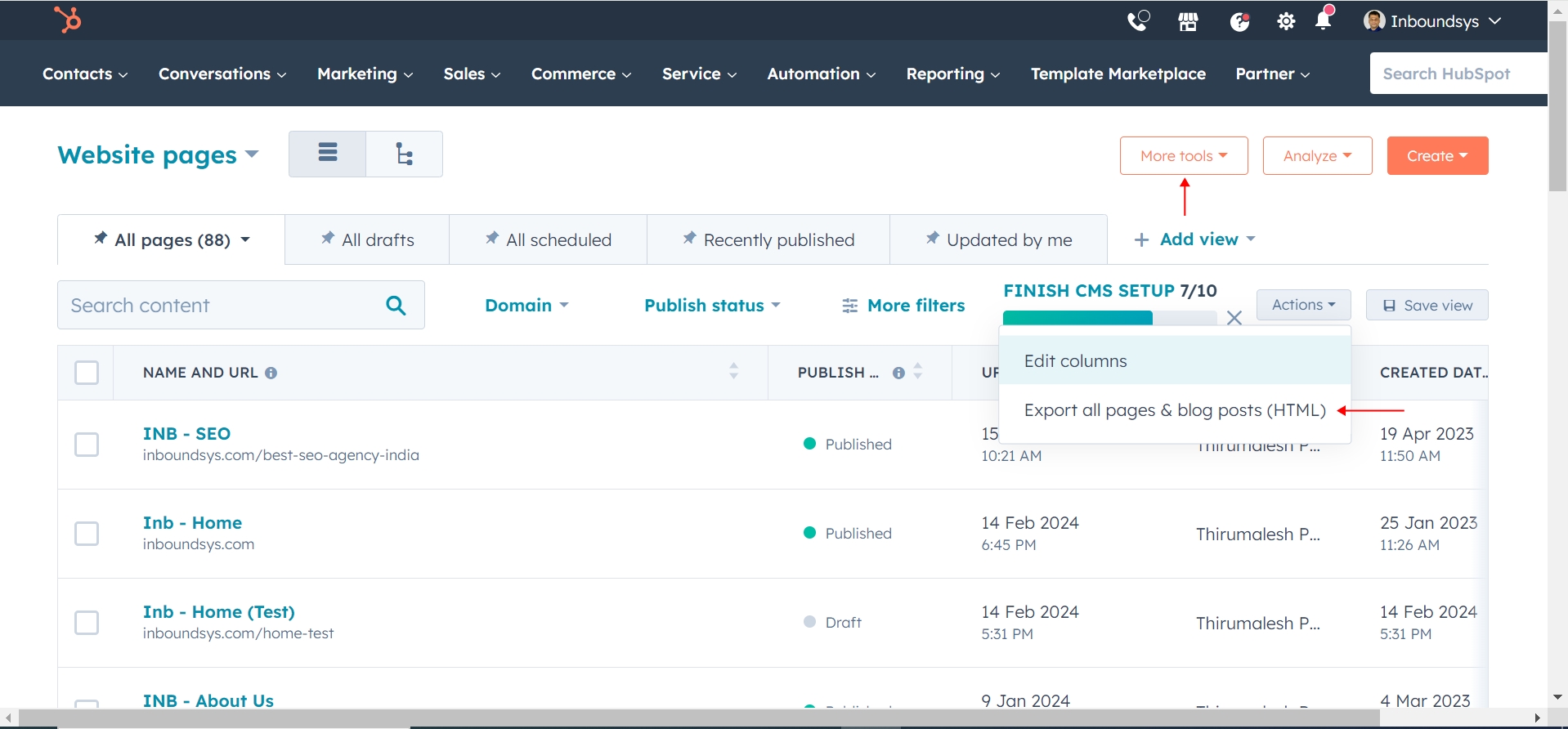Image resolution: width=1568 pixels, height=729 pixels.
Task: Open the Commerce menu
Action: pyautogui.click(x=581, y=74)
